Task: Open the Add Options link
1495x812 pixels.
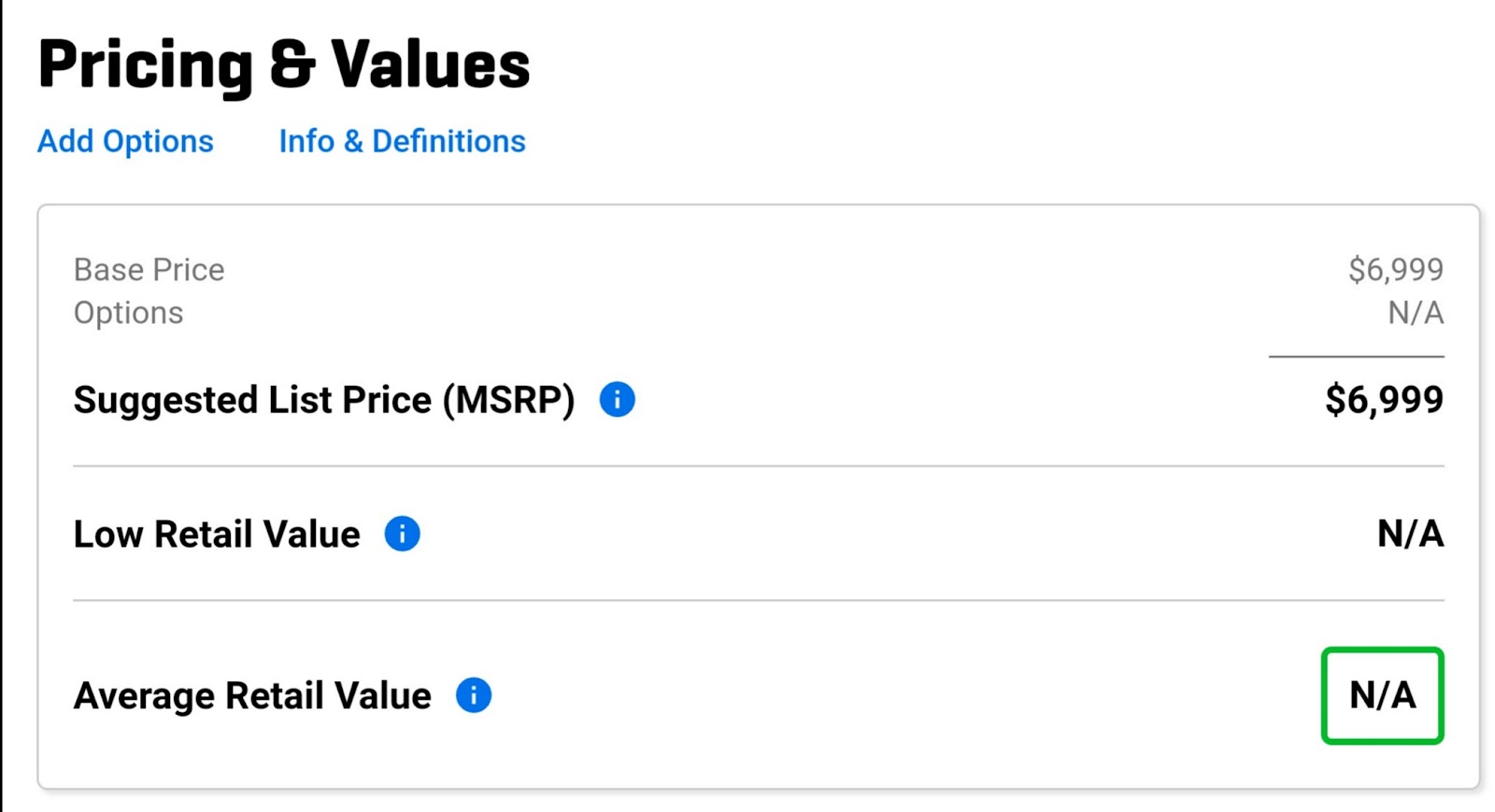Action: 125,141
